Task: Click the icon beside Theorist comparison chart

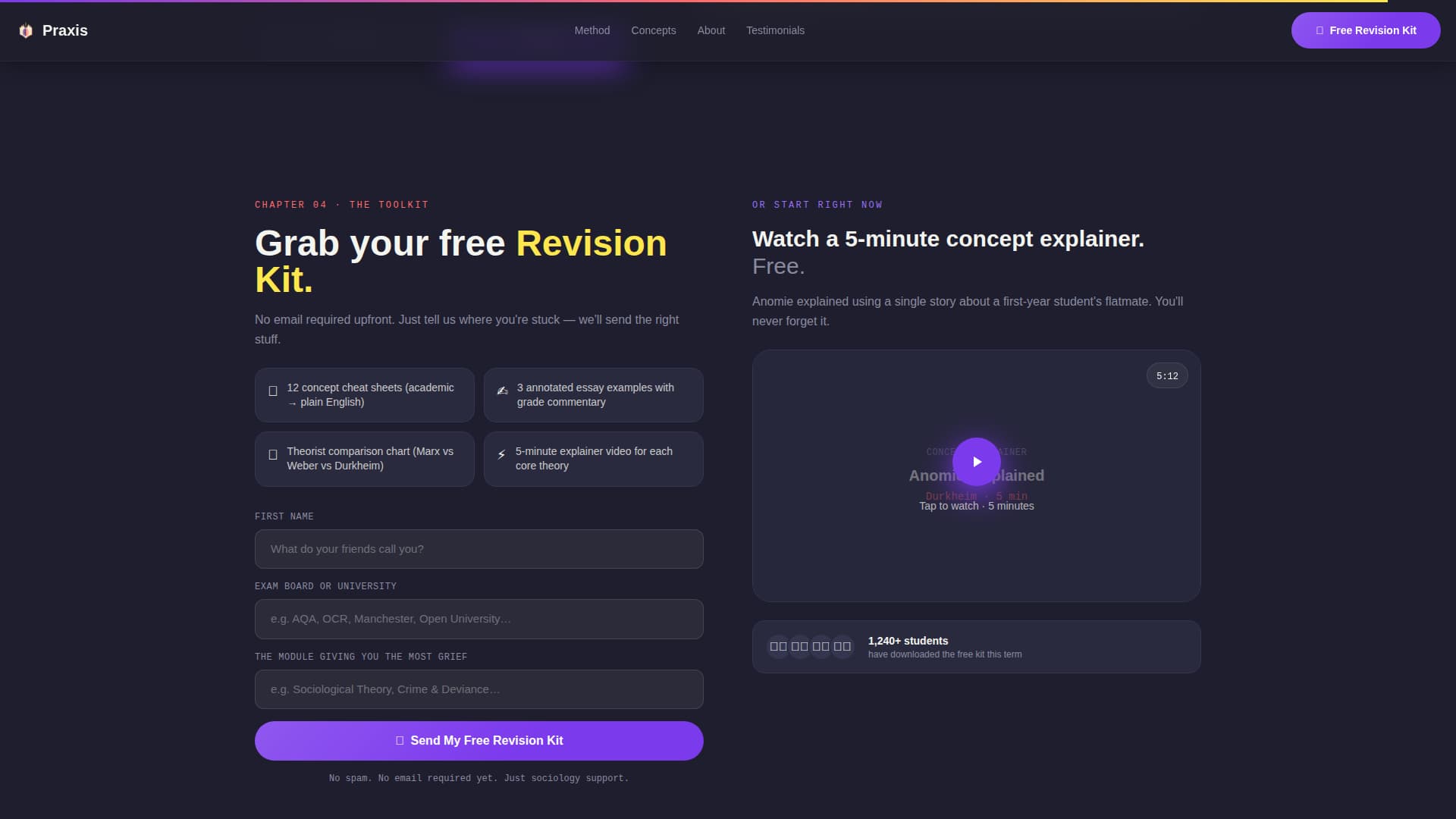Action: click(273, 455)
